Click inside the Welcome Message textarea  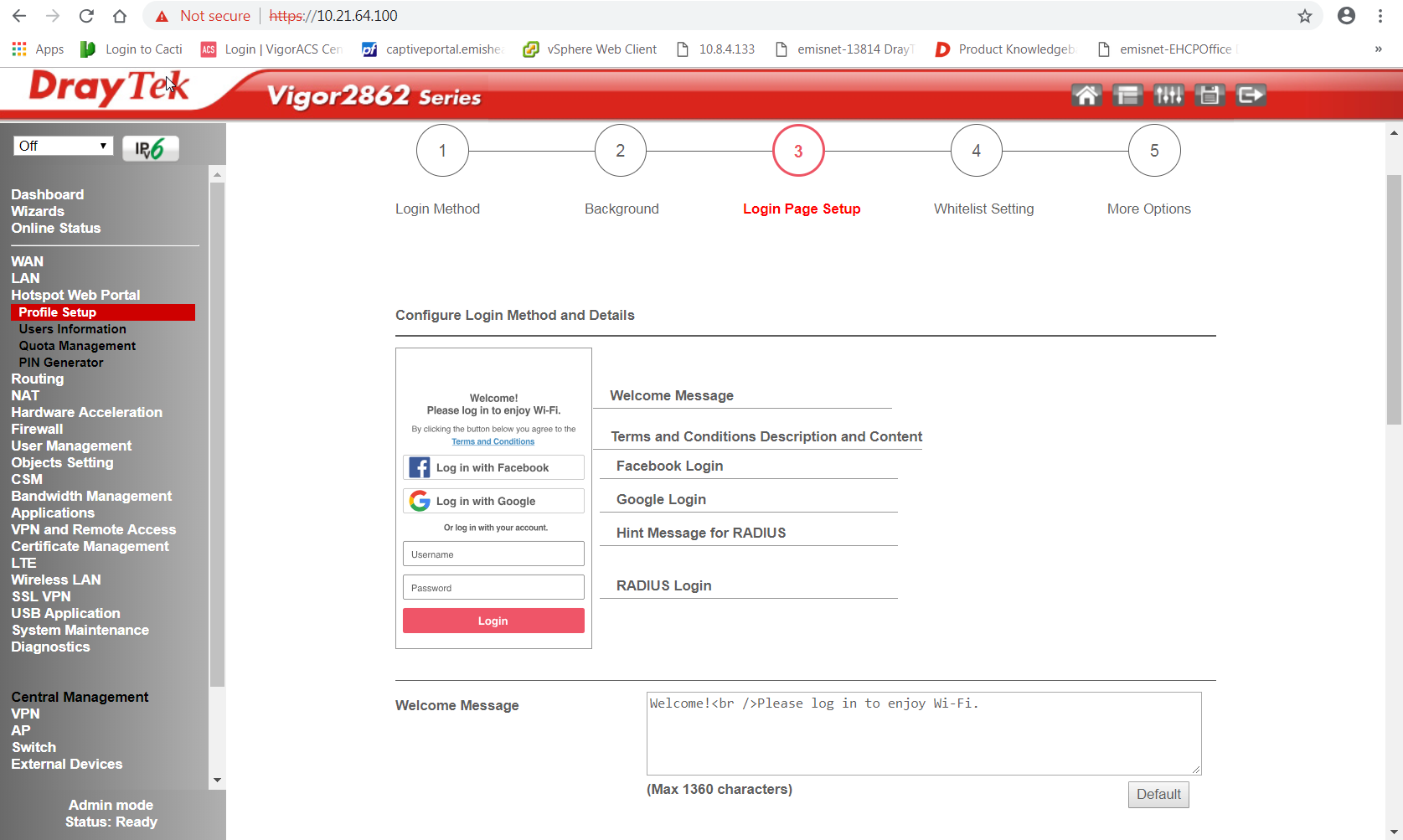point(923,734)
